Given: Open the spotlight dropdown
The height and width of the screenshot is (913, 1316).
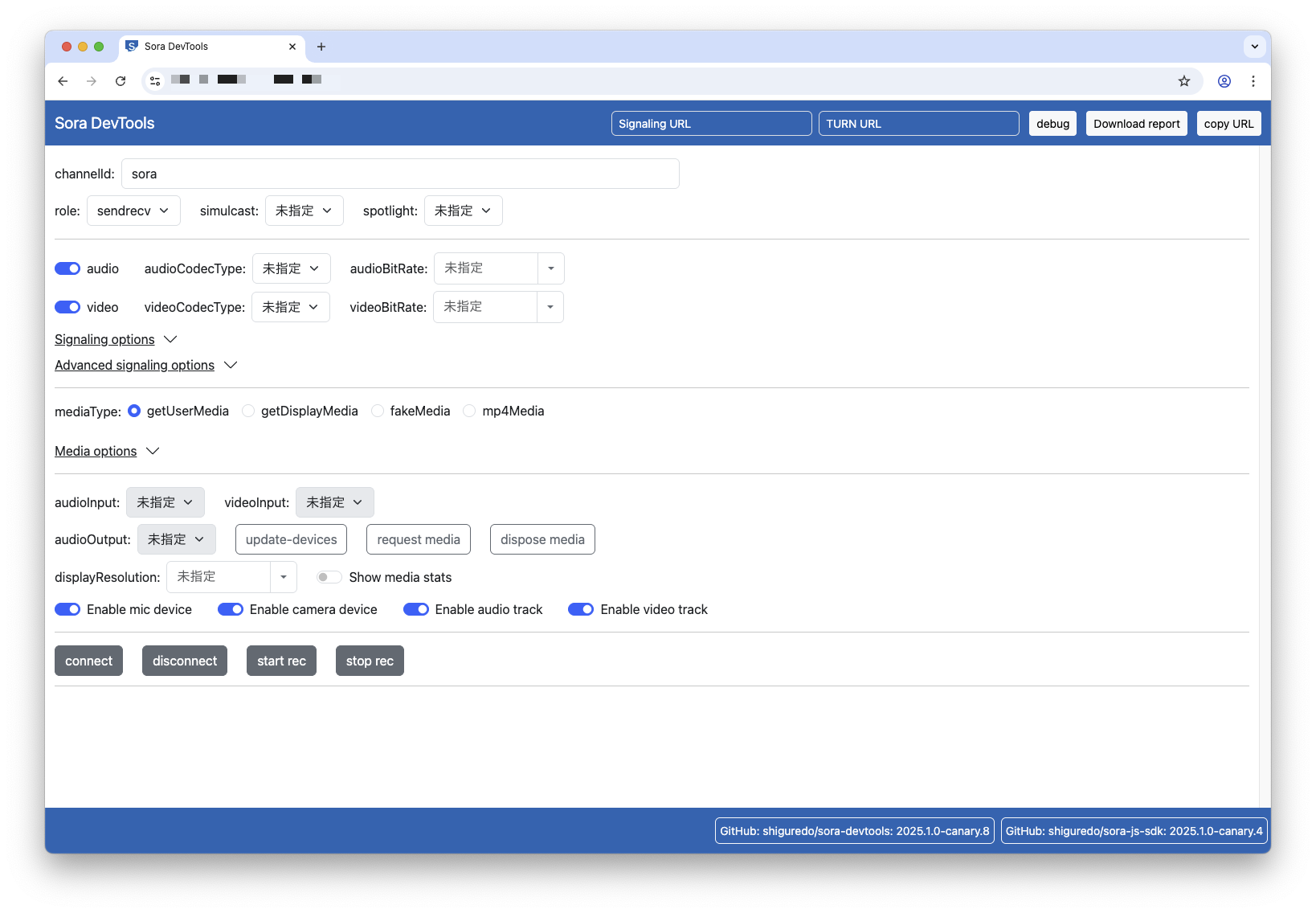Looking at the screenshot, I should click(x=464, y=211).
